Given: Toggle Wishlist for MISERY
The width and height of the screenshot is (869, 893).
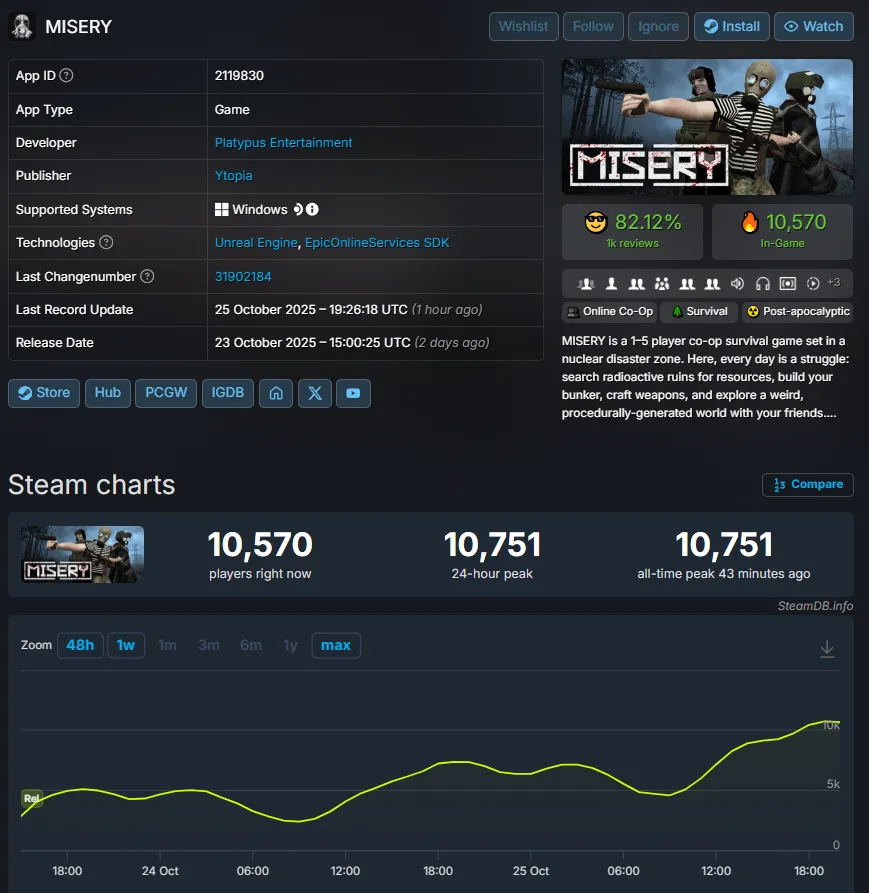Looking at the screenshot, I should [x=523, y=26].
